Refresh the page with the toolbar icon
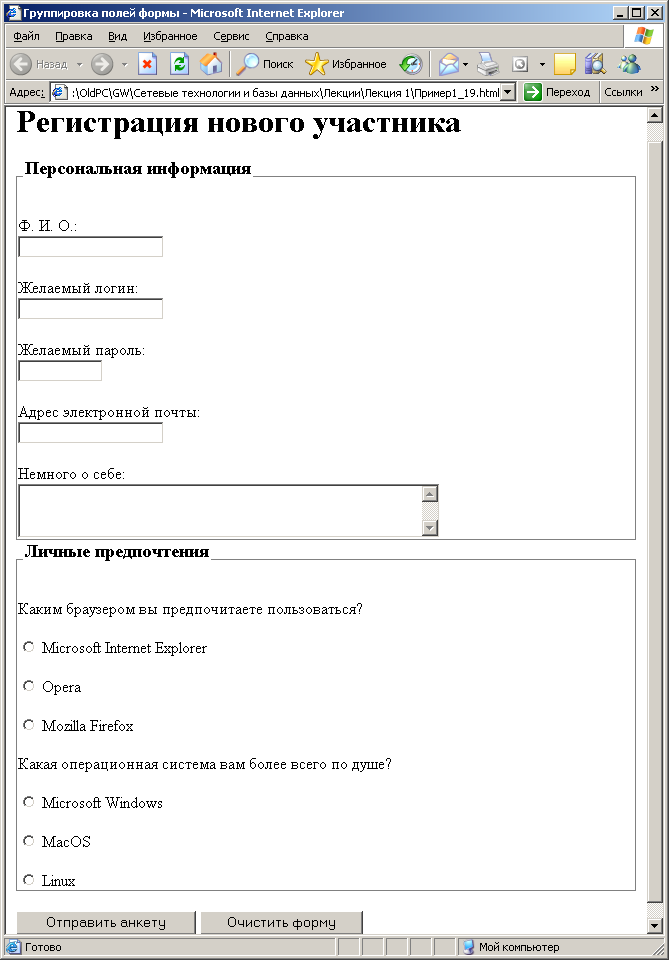 [179, 64]
